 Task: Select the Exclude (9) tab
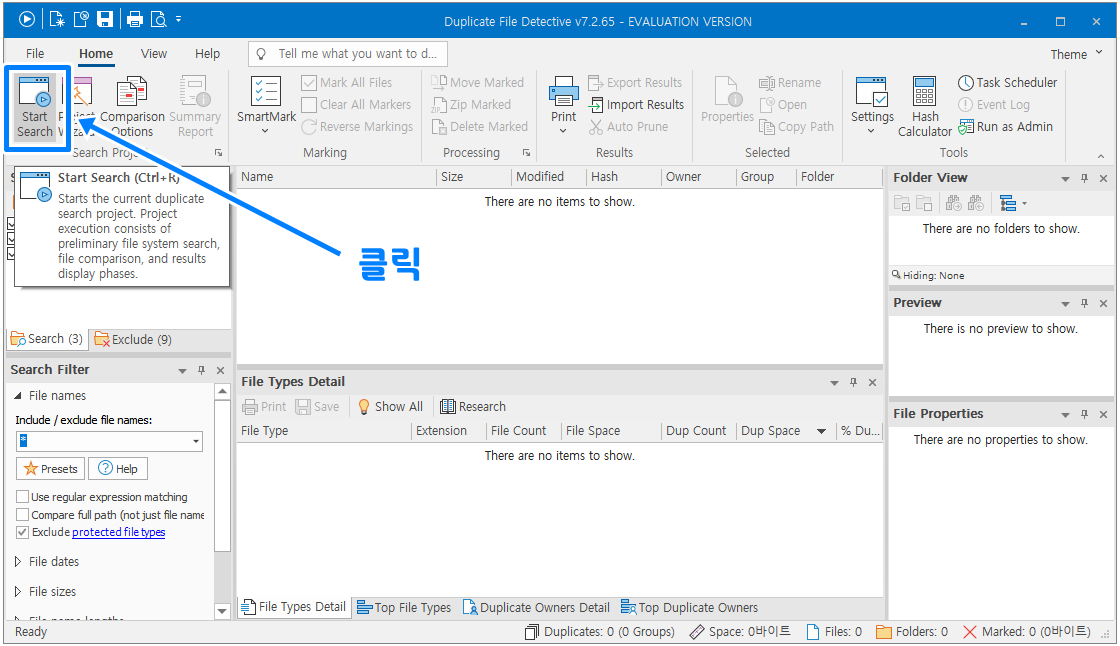pyautogui.click(x=134, y=339)
